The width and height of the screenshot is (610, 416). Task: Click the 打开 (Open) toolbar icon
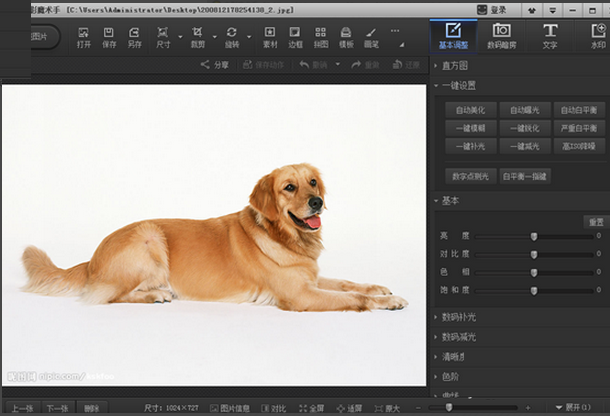pos(83,37)
